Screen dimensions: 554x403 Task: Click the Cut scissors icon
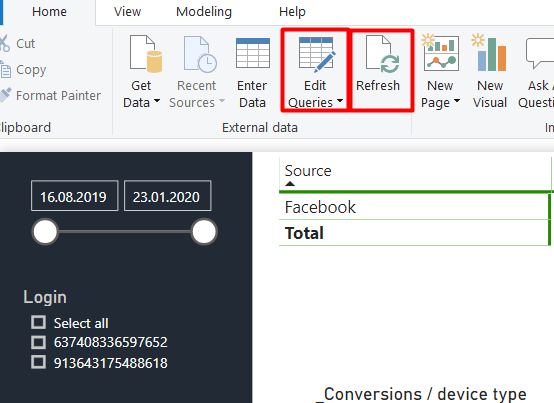[4, 43]
